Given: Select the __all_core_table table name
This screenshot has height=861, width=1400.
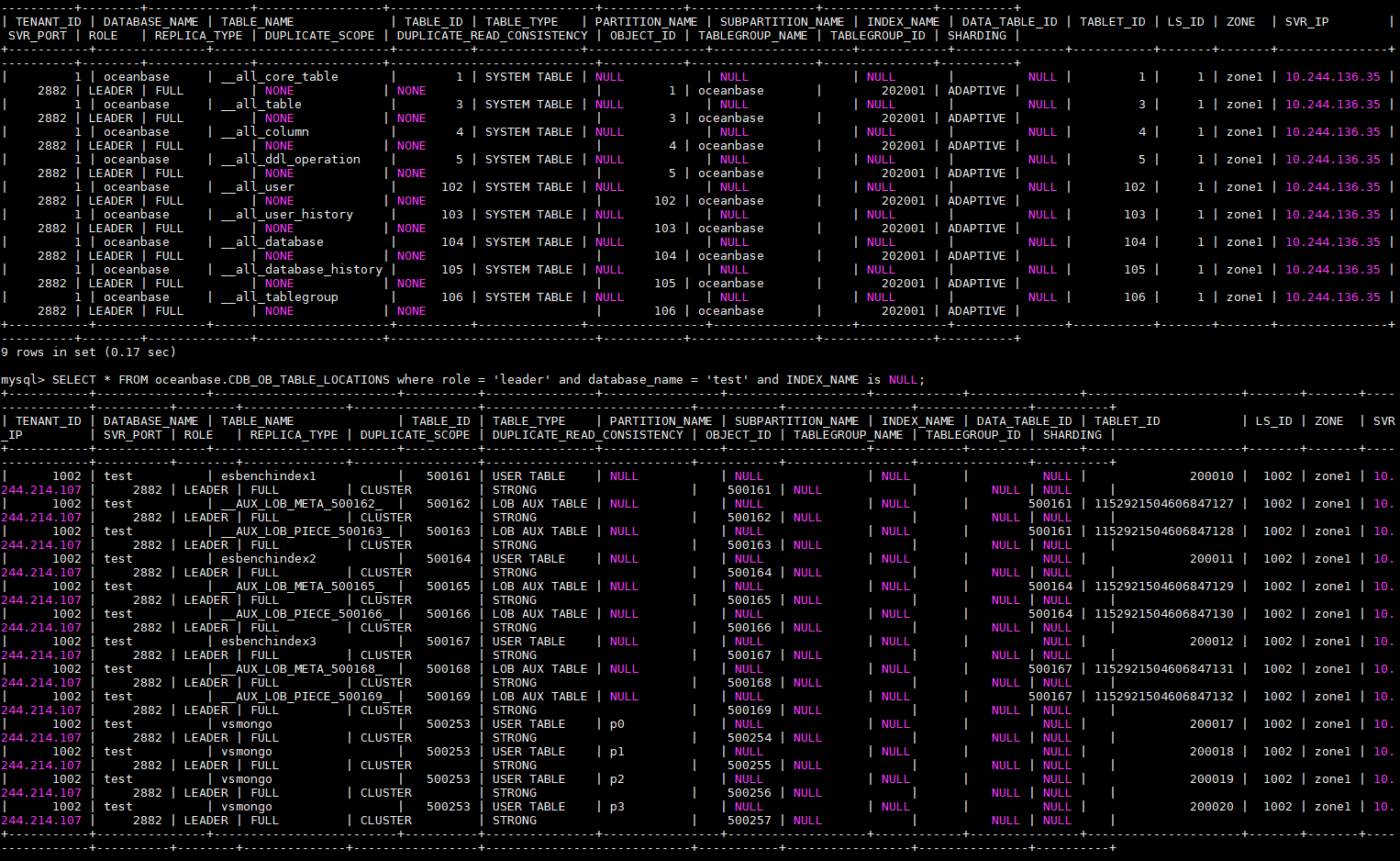Looking at the screenshot, I should tap(280, 77).
